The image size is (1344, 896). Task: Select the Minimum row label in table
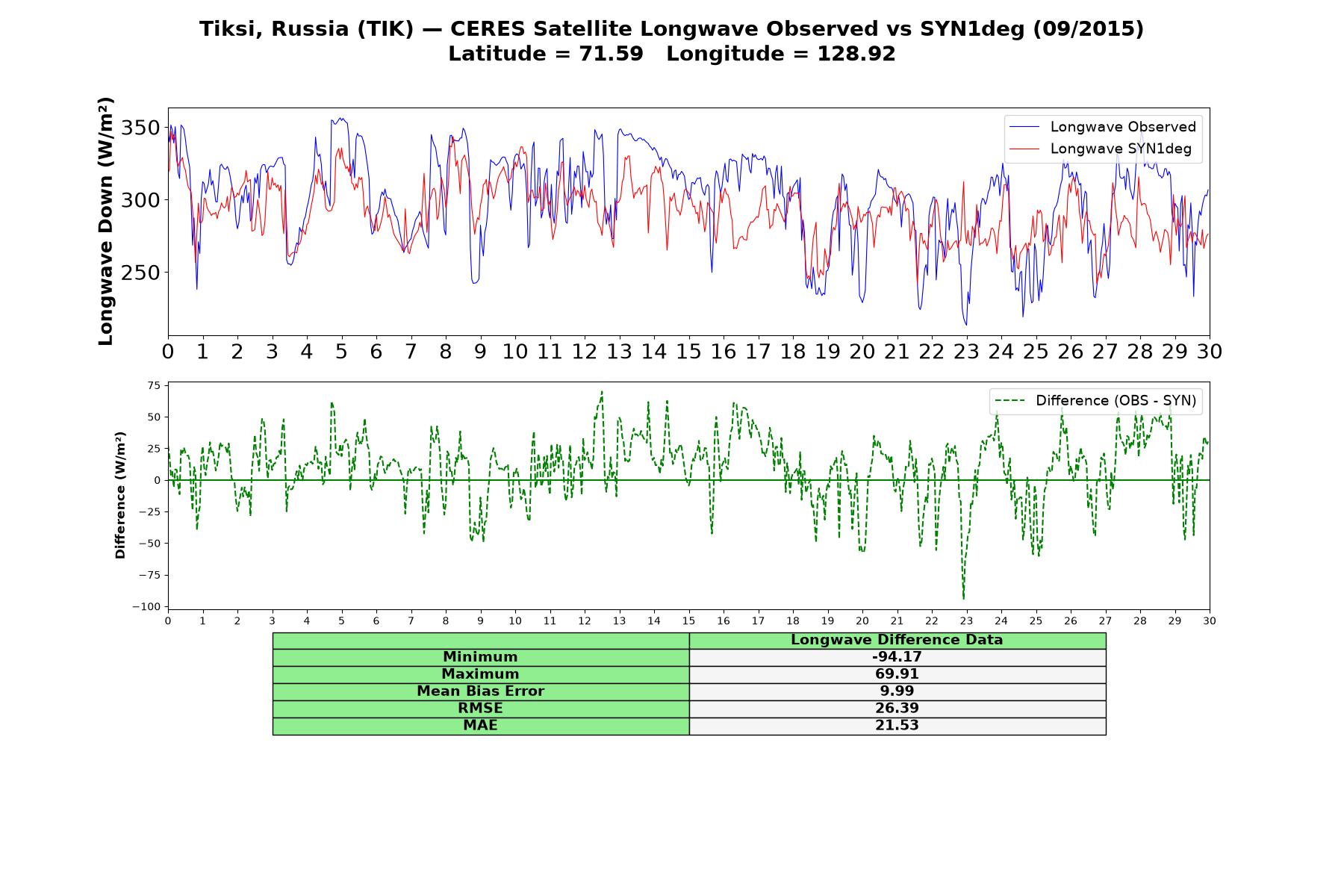(x=481, y=657)
